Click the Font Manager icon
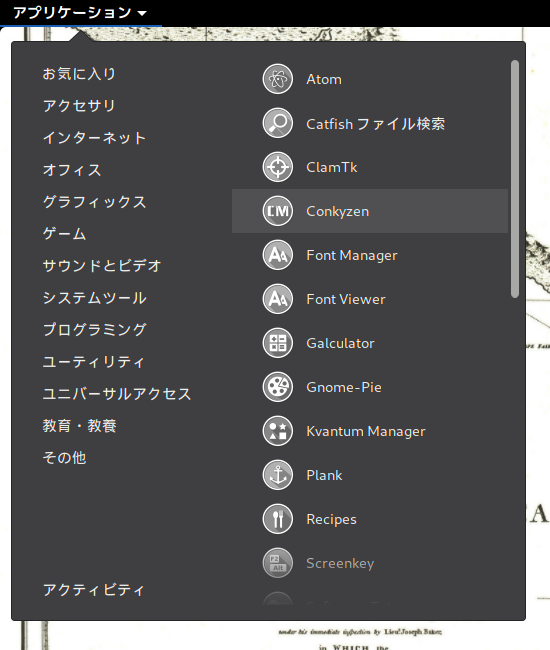550x650 pixels. [278, 255]
